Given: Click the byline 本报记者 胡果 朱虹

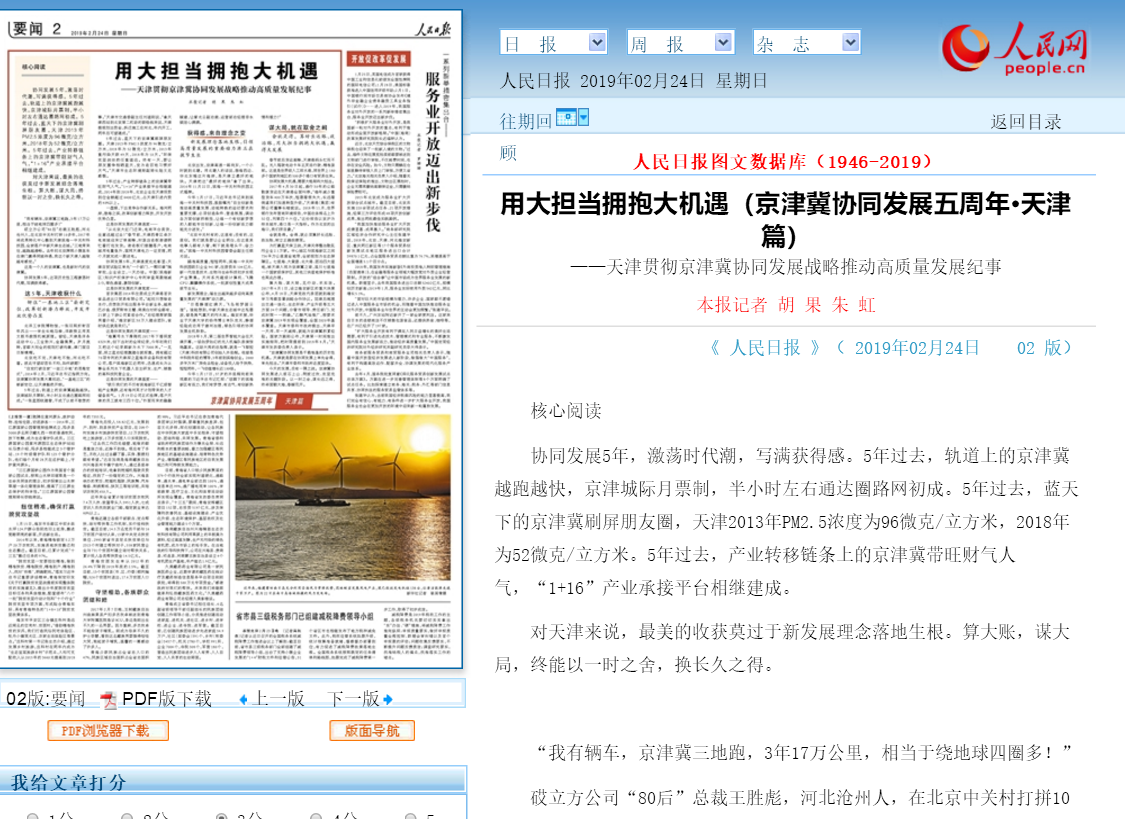Looking at the screenshot, I should 786,305.
